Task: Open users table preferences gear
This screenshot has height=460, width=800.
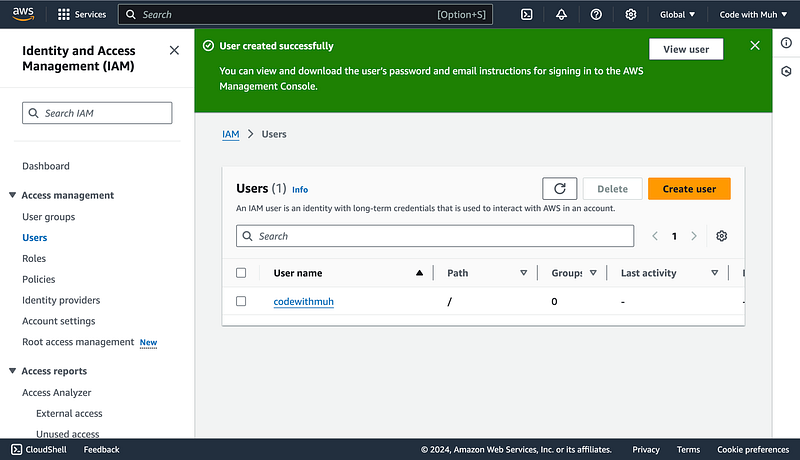Action: click(x=721, y=236)
